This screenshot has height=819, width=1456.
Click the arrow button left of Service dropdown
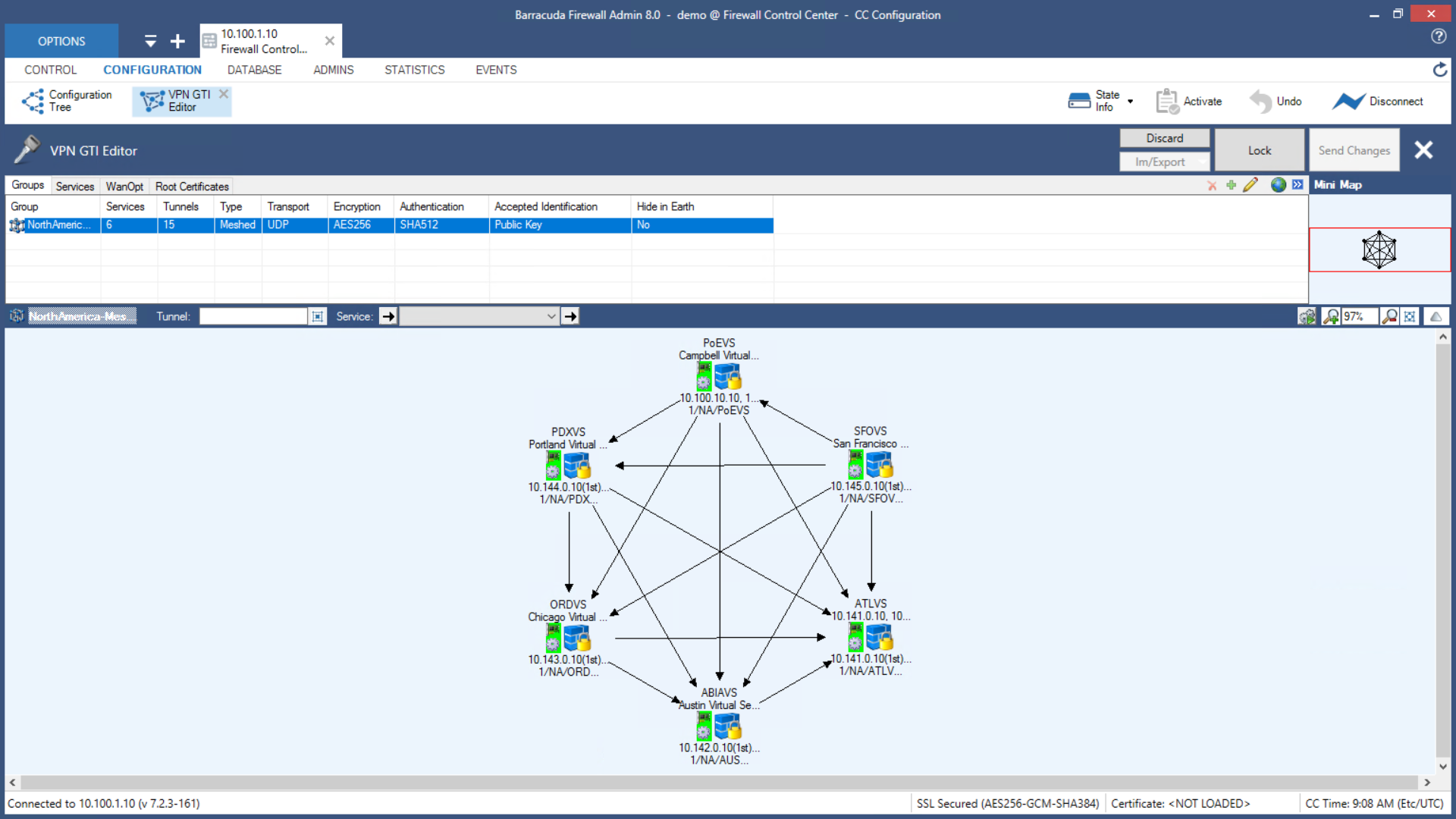pyautogui.click(x=388, y=316)
